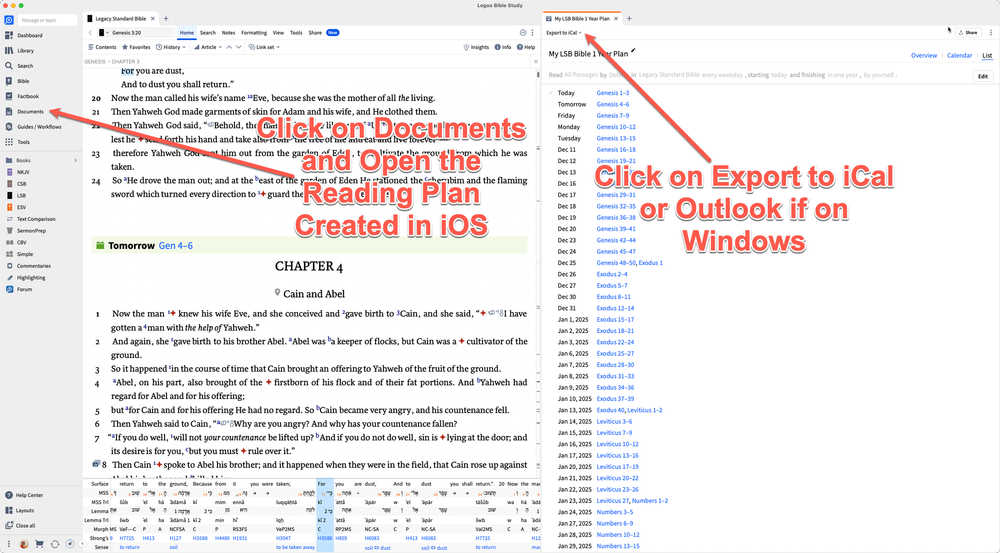Click the Logos app logo icon
Image resolution: width=1000 pixels, height=553 pixels.
9,20
